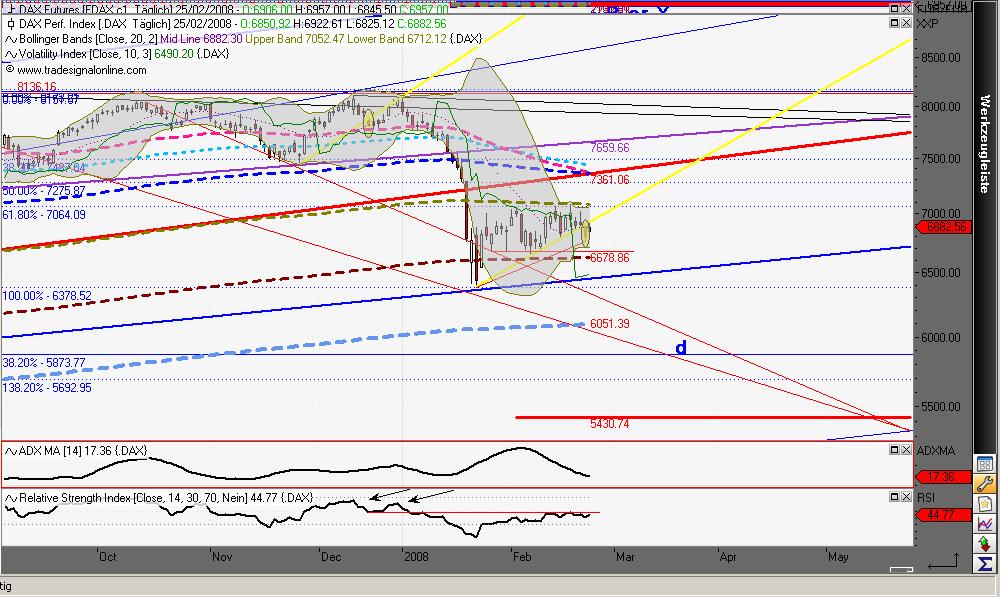Click the red 44.77 RSI value marker
The image size is (1000, 597).
pyautogui.click(x=943, y=514)
